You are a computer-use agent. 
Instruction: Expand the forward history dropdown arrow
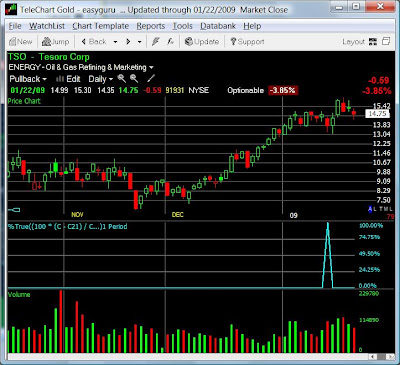tap(140, 42)
